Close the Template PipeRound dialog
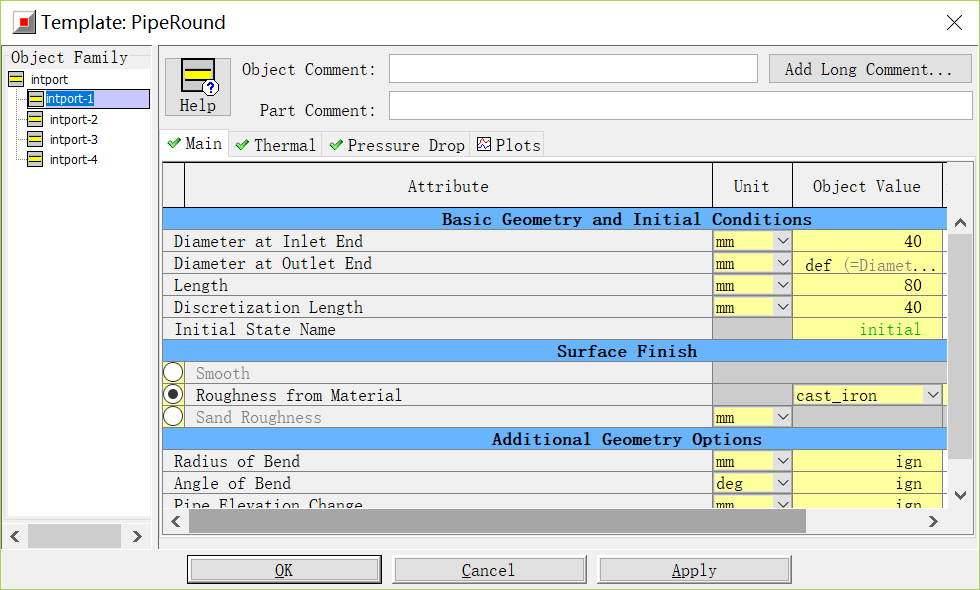Screen dimensions: 980x590 954,22
